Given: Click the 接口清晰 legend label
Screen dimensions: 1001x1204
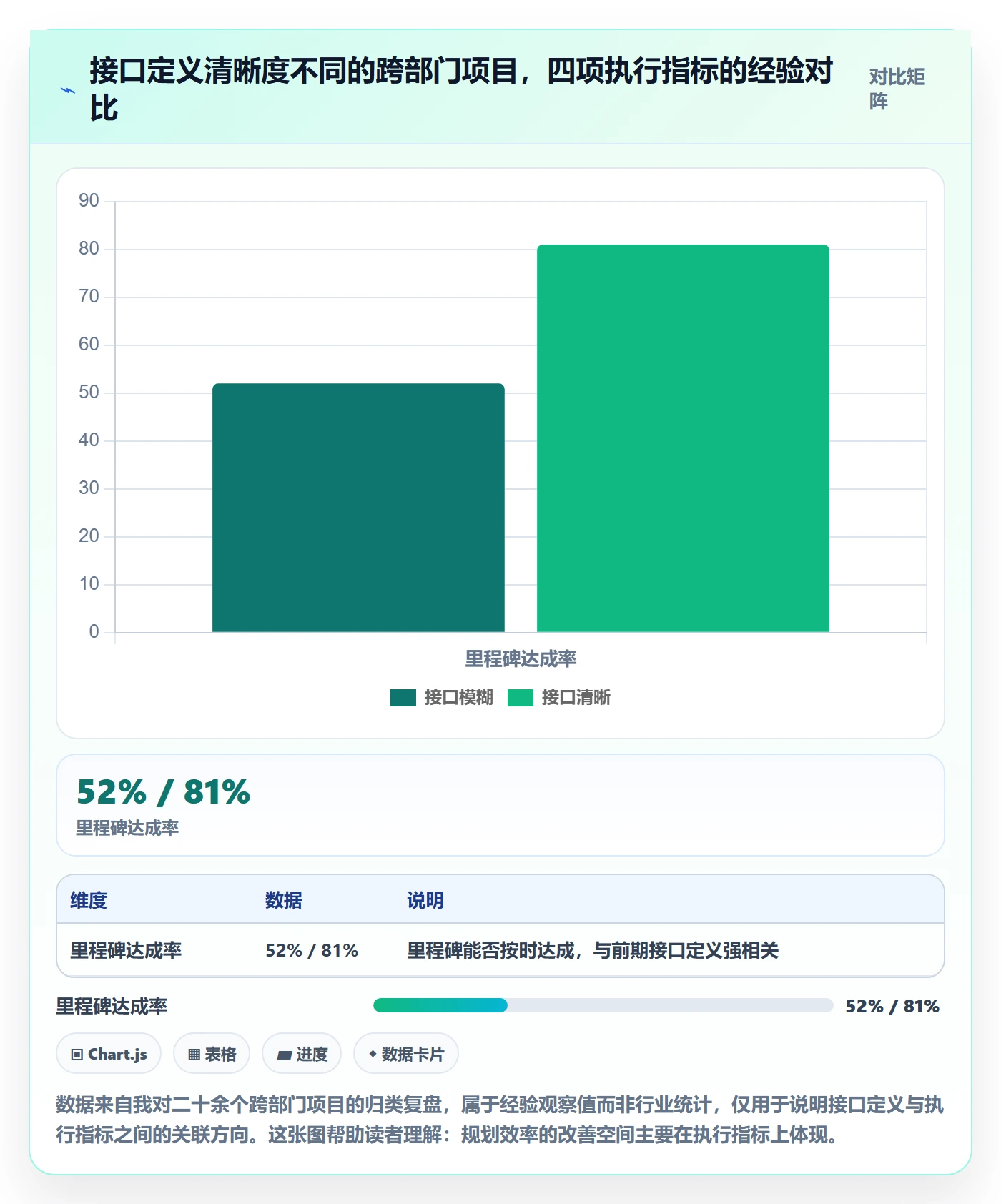Looking at the screenshot, I should 576,697.
